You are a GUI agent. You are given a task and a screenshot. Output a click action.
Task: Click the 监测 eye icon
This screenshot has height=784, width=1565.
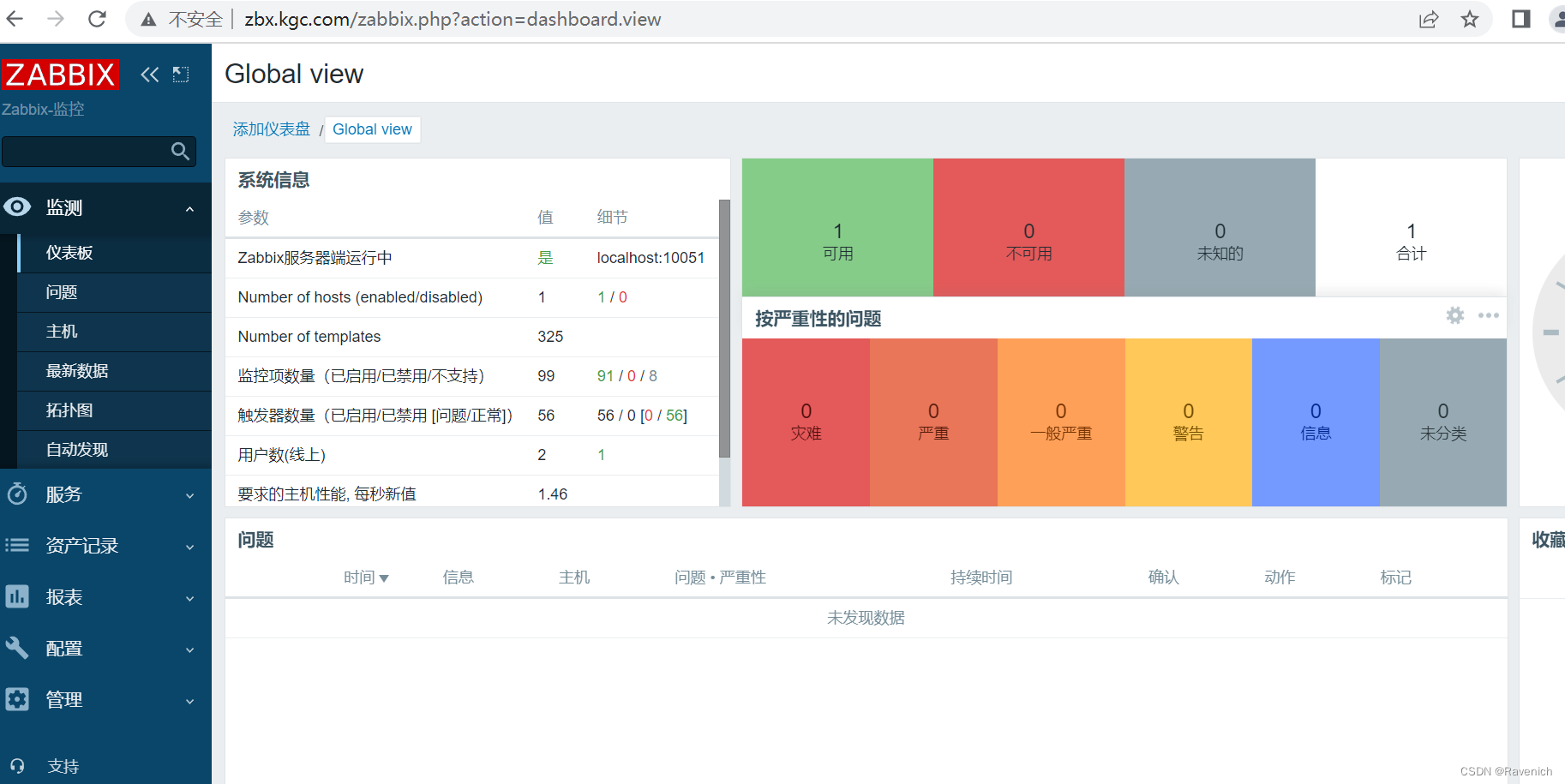tap(17, 206)
